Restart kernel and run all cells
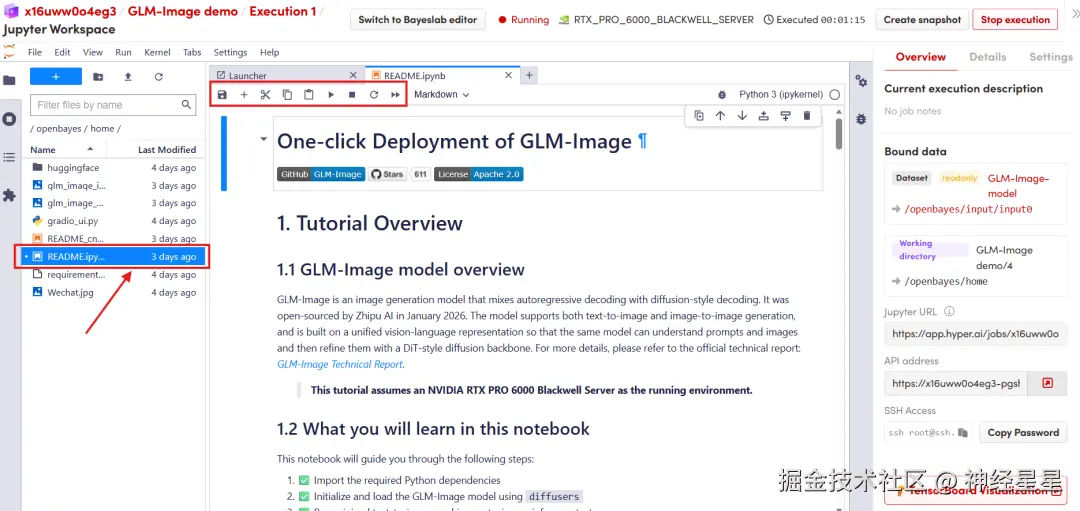1080x511 pixels. pyautogui.click(x=395, y=94)
